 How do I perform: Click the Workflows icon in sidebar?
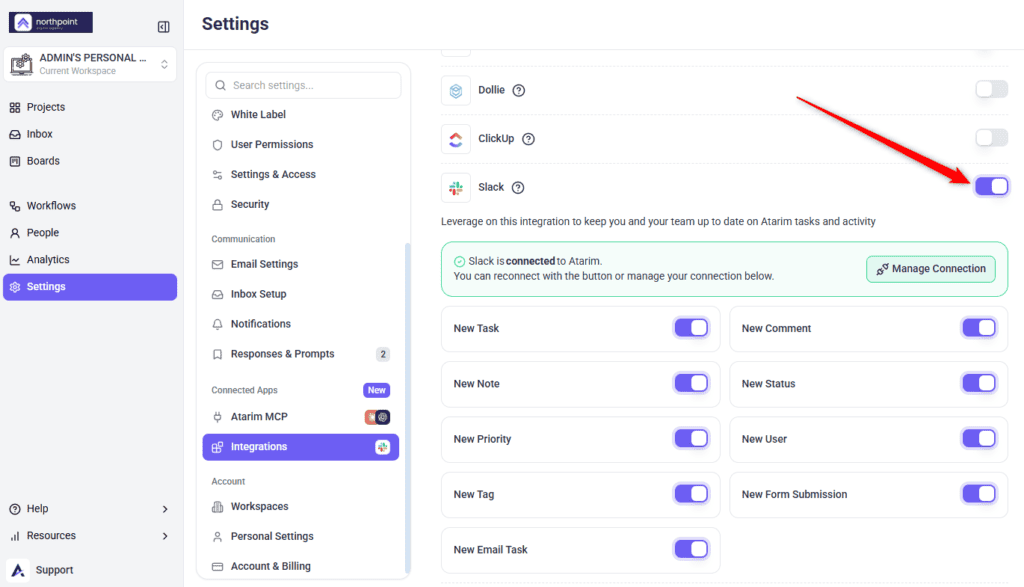[15, 206]
